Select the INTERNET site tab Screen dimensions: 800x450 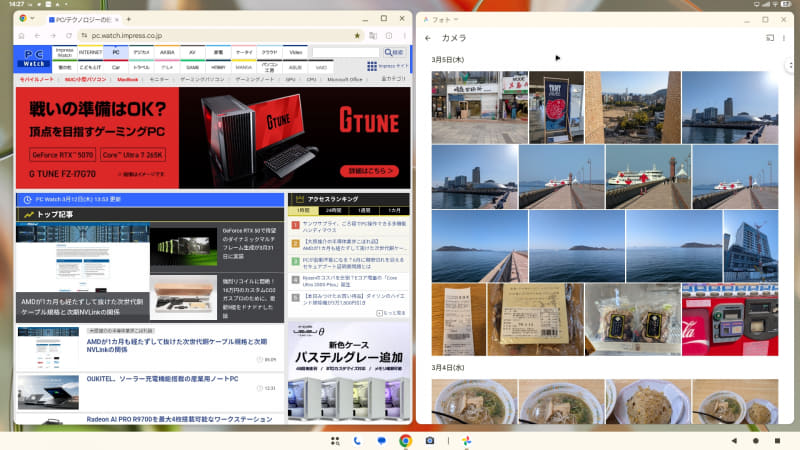pos(90,53)
